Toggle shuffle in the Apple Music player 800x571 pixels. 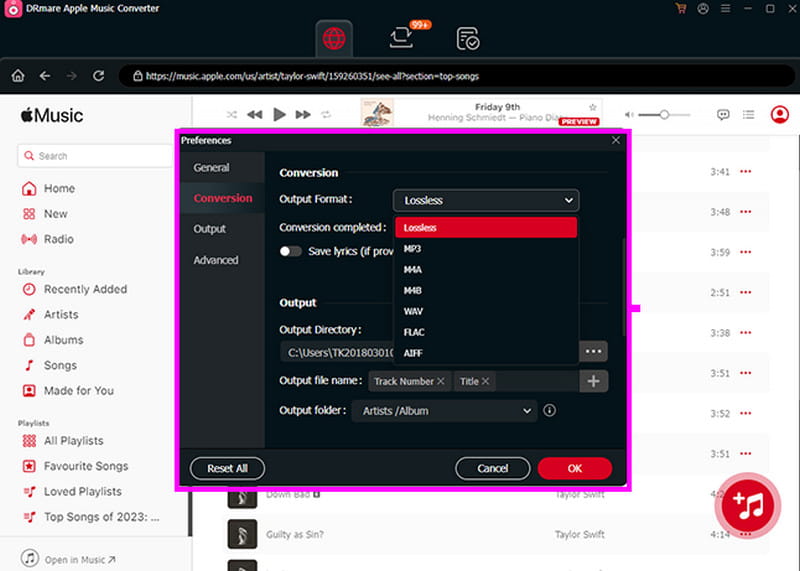[232, 114]
